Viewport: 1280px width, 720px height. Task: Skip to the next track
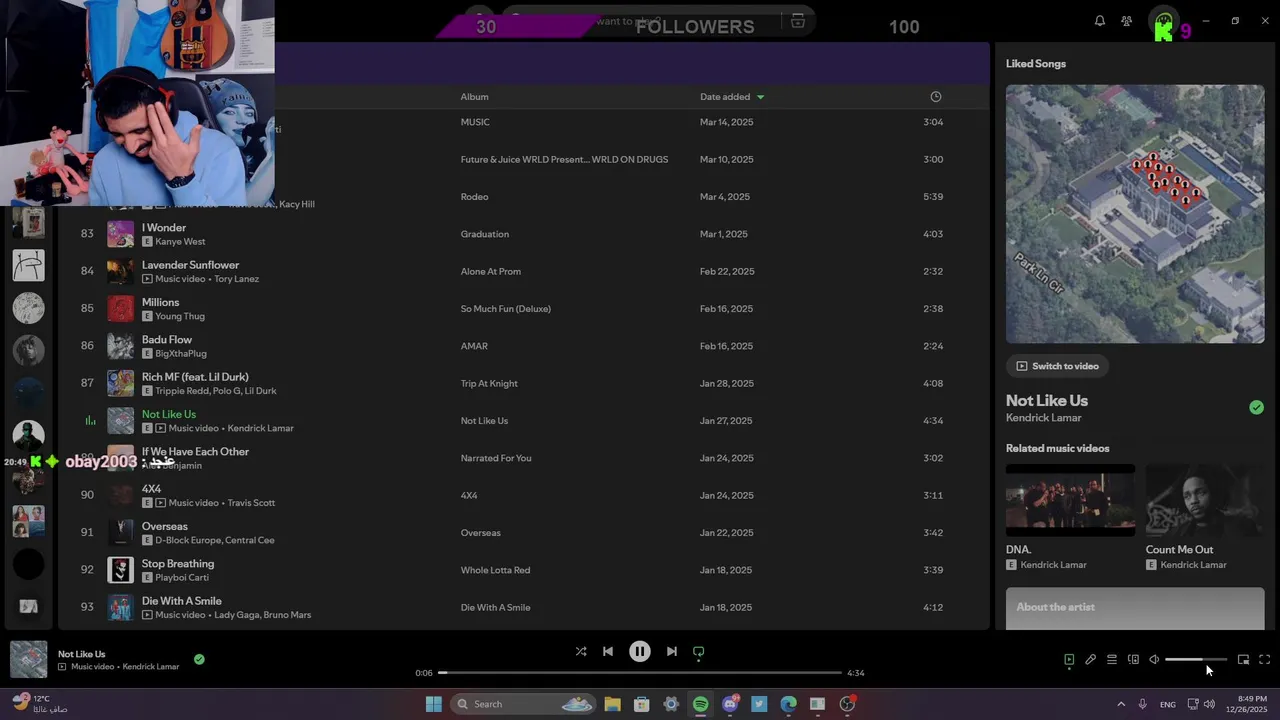click(672, 651)
